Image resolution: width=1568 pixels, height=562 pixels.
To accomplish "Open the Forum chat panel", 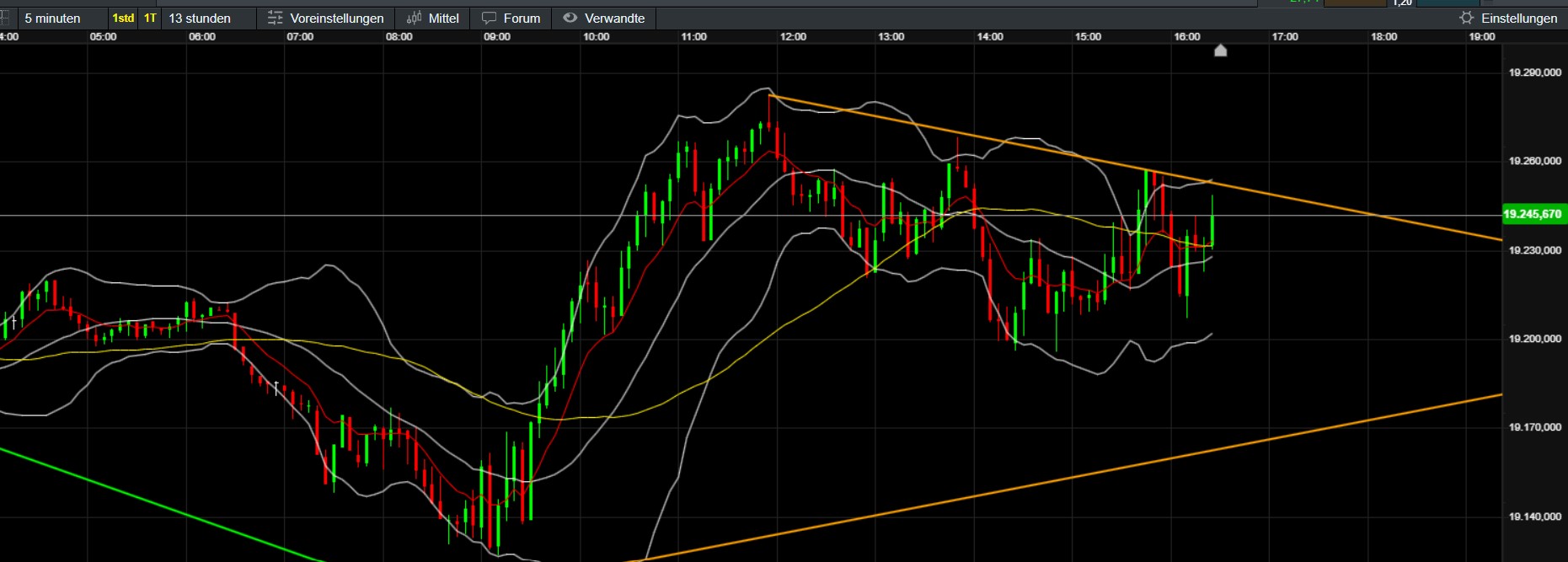I will click(511, 18).
